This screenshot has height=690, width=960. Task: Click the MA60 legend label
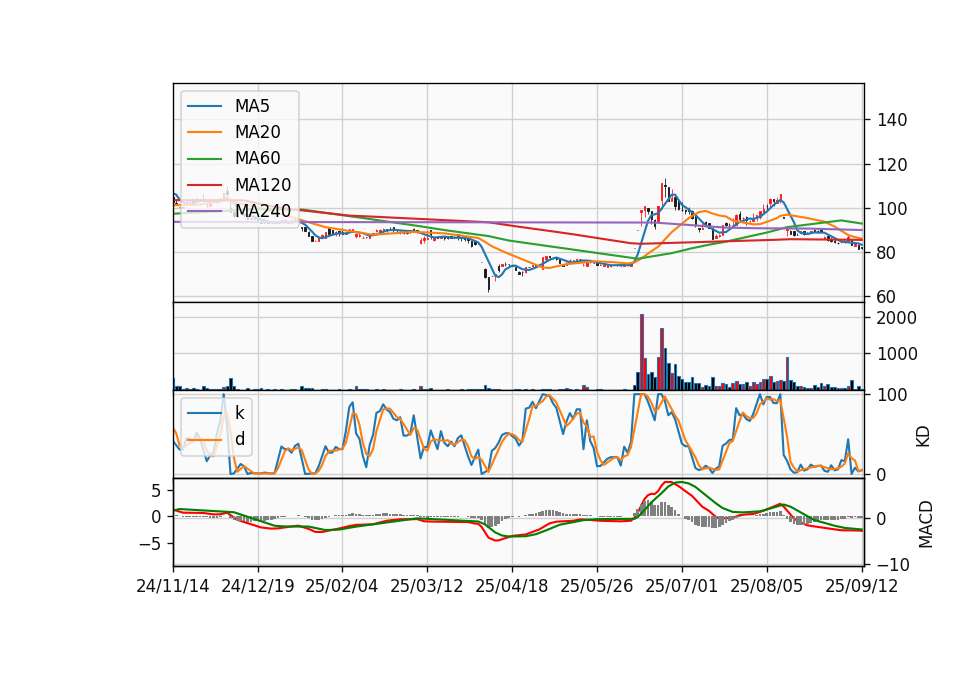coord(258,159)
